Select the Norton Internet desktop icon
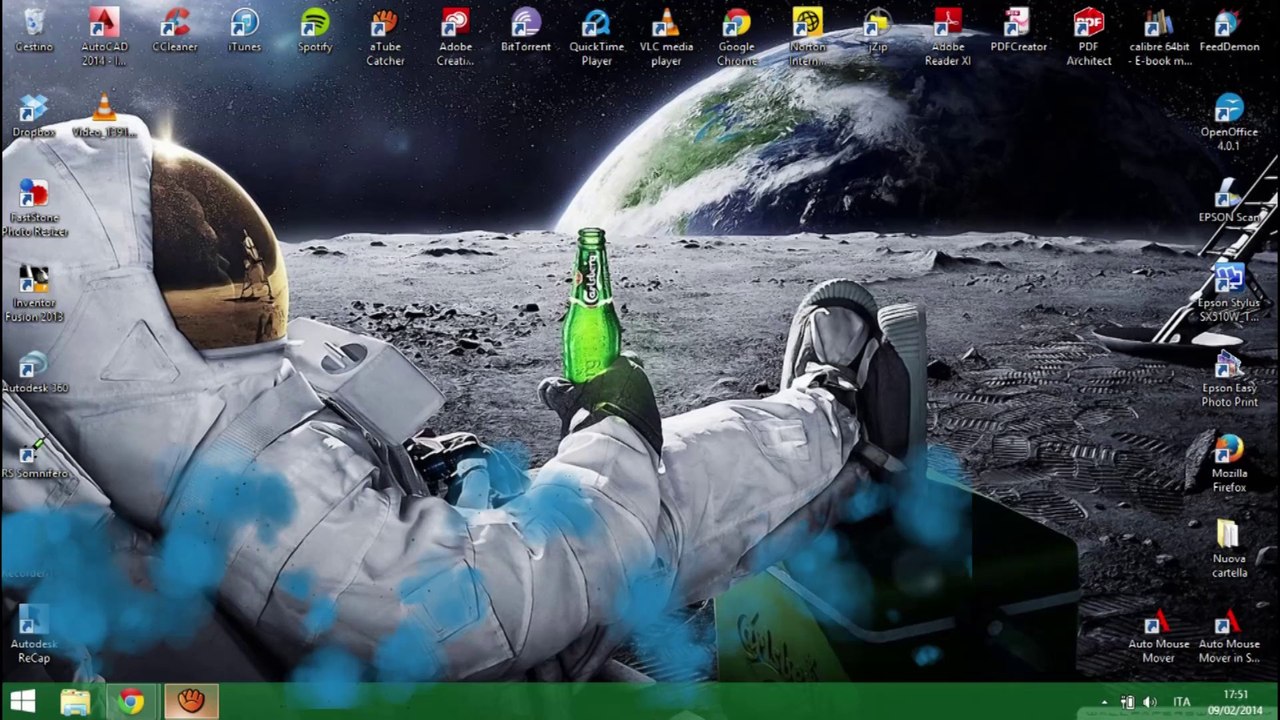The height and width of the screenshot is (720, 1280). pyautogui.click(x=807, y=37)
